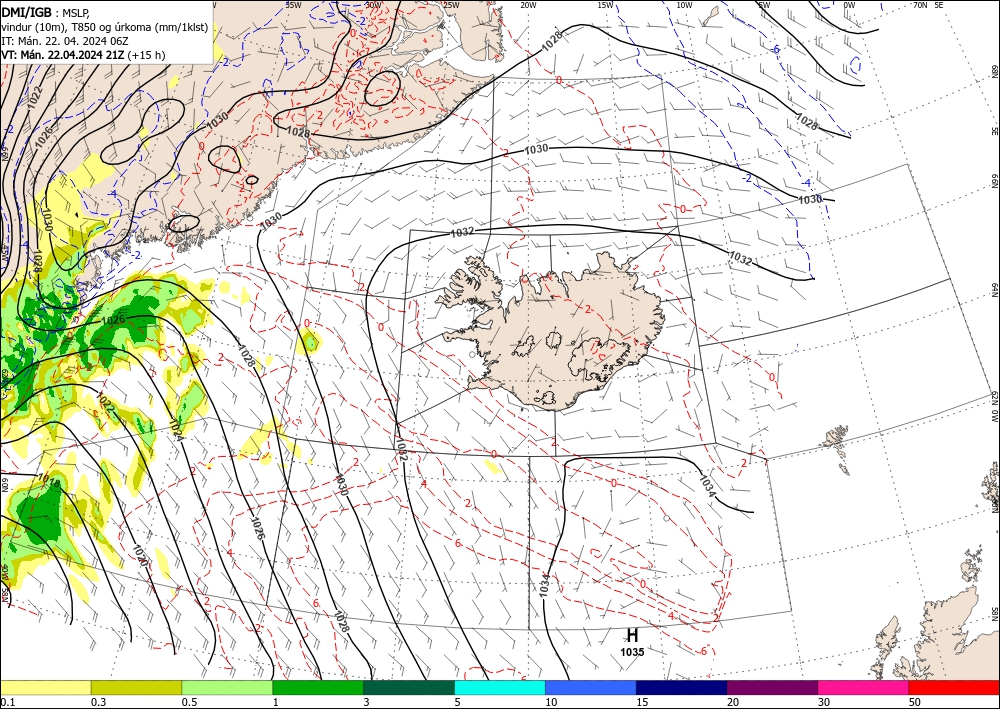Click the 'H' high pressure marker
1000x709 pixels.
(632, 636)
